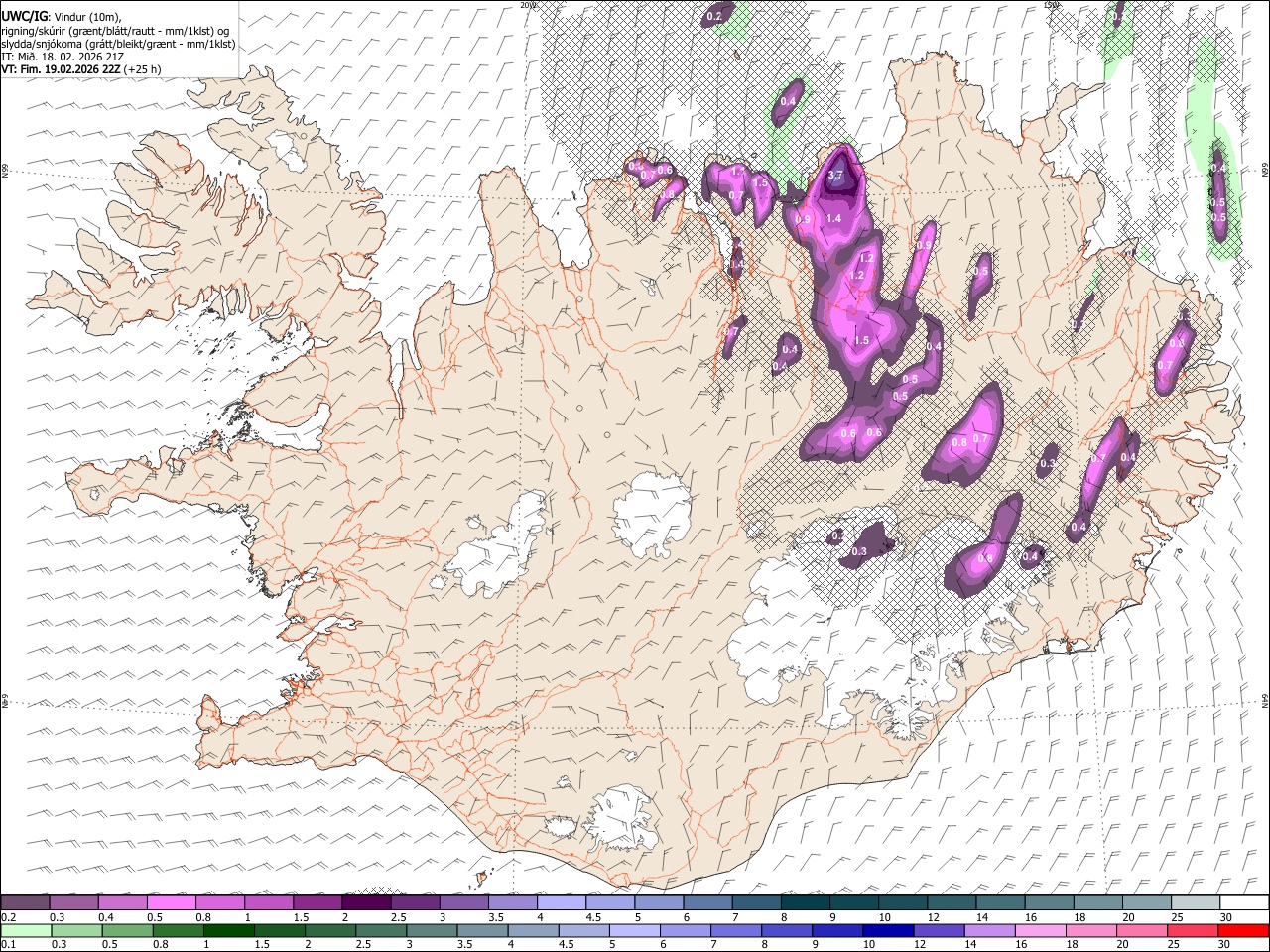The width and height of the screenshot is (1270, 952).
Task: Select the 'rigning/skúrir (grænt/blátt/rautt - mm/1klst) og' line
Action: click(x=117, y=31)
